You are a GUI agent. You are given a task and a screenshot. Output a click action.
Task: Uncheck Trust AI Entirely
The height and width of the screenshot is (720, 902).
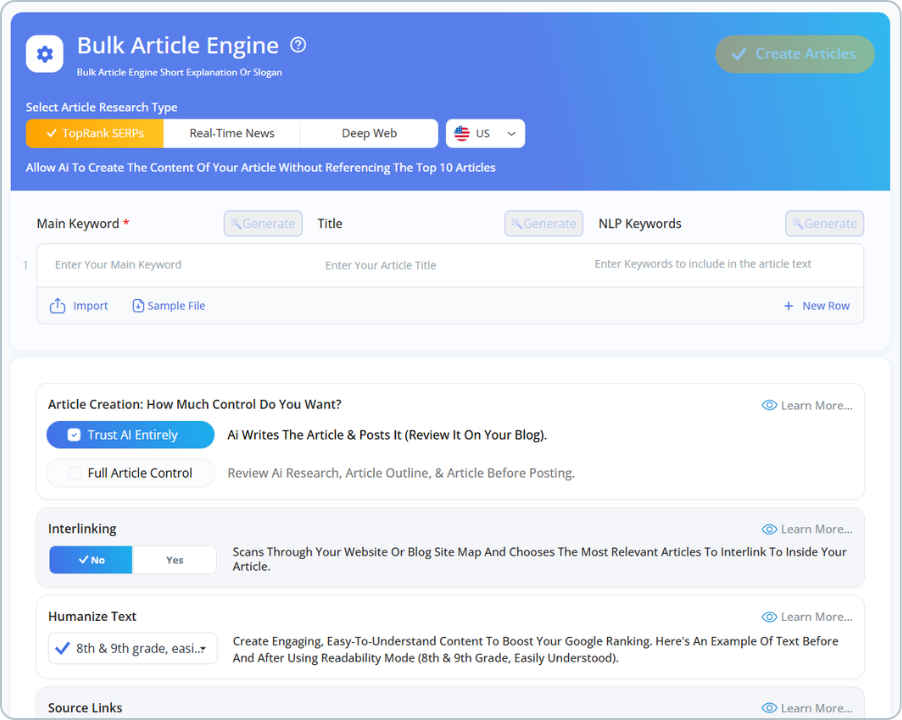[73, 435]
